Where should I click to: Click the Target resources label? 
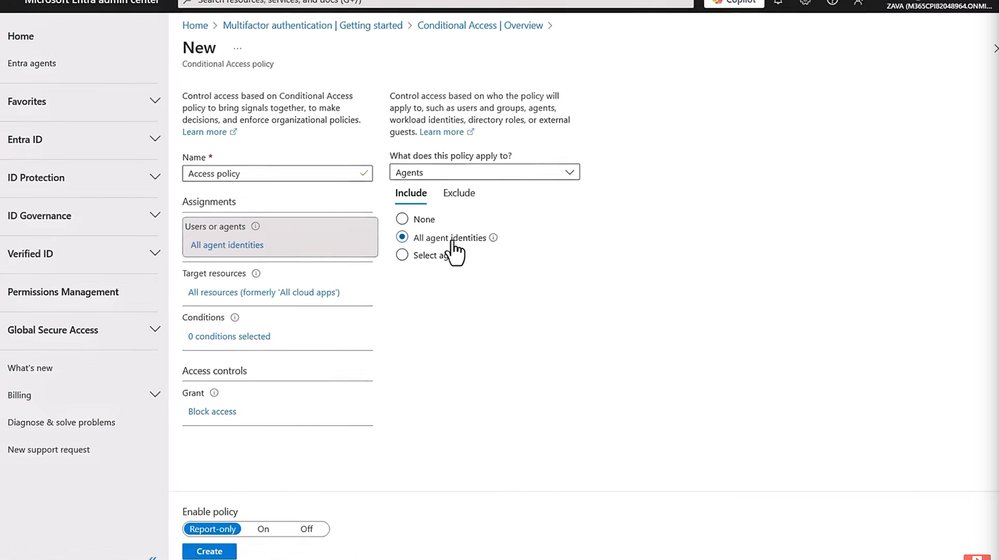tap(214, 273)
